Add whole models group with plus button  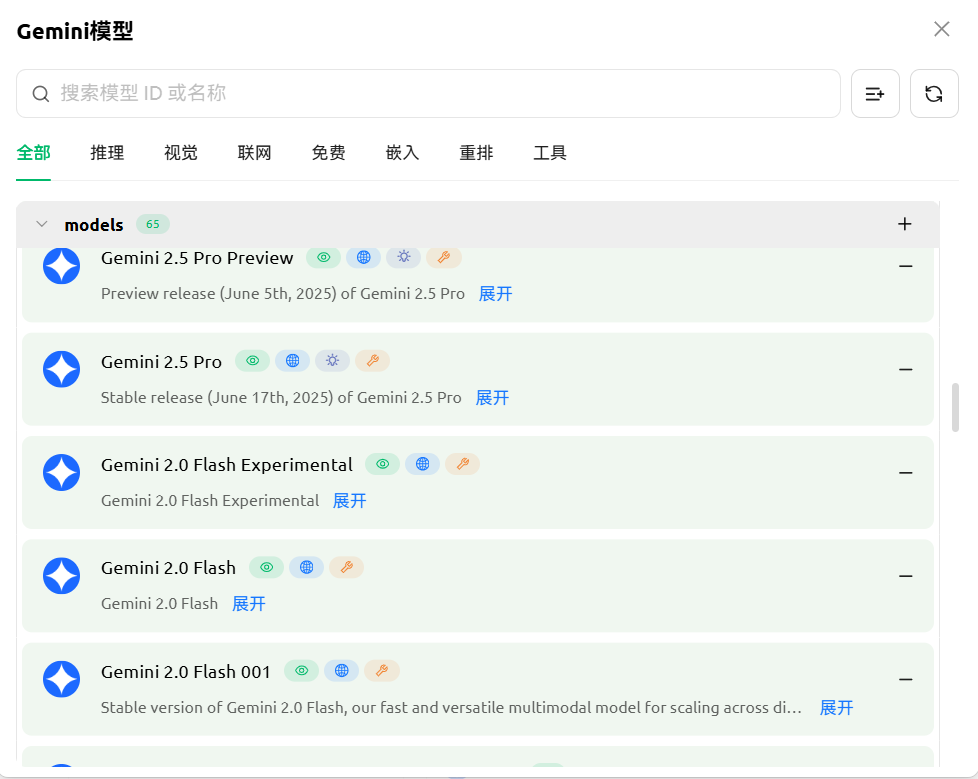904,224
